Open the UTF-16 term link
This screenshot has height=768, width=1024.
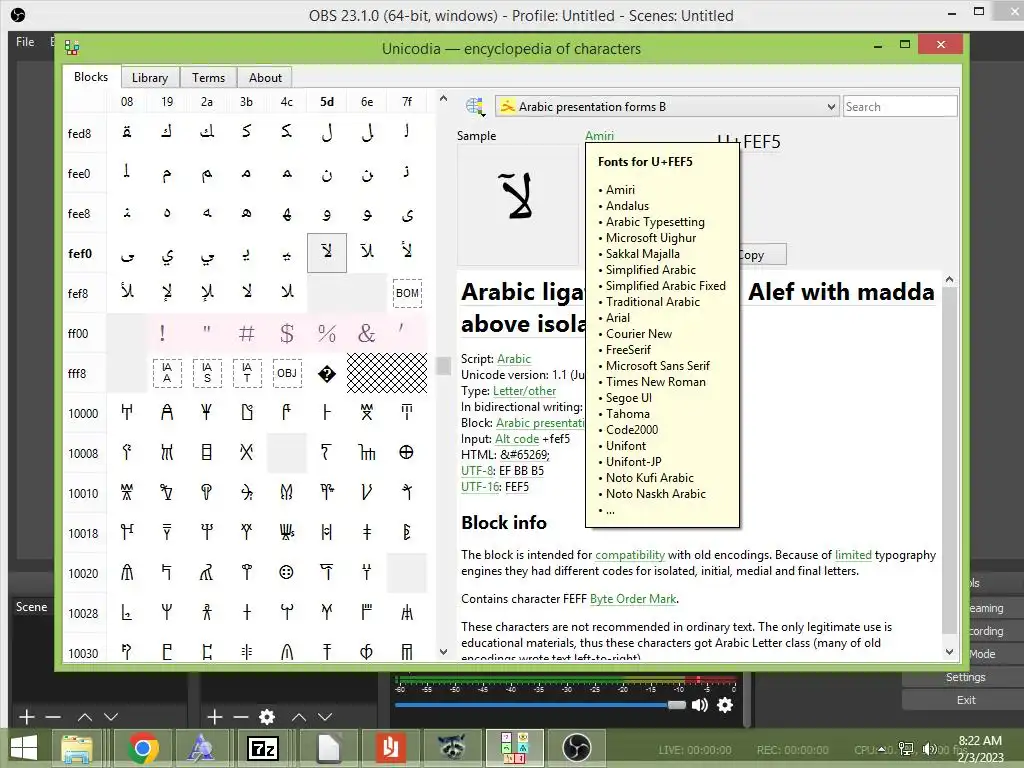click(480, 487)
